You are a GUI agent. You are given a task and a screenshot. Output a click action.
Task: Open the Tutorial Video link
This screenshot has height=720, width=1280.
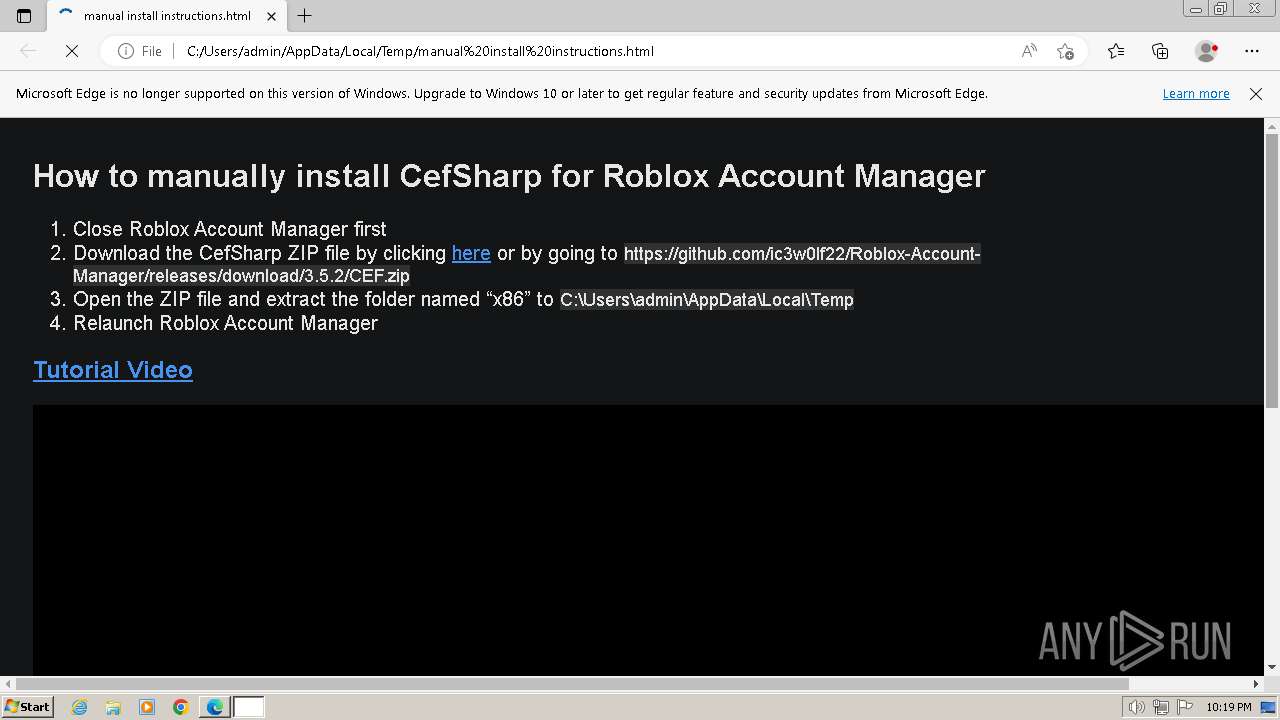[113, 370]
